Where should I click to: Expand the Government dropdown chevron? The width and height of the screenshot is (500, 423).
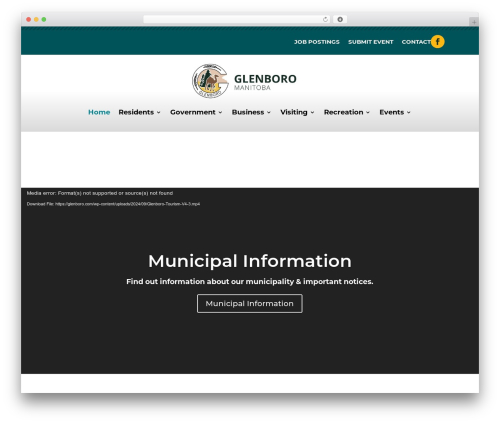[220, 113]
